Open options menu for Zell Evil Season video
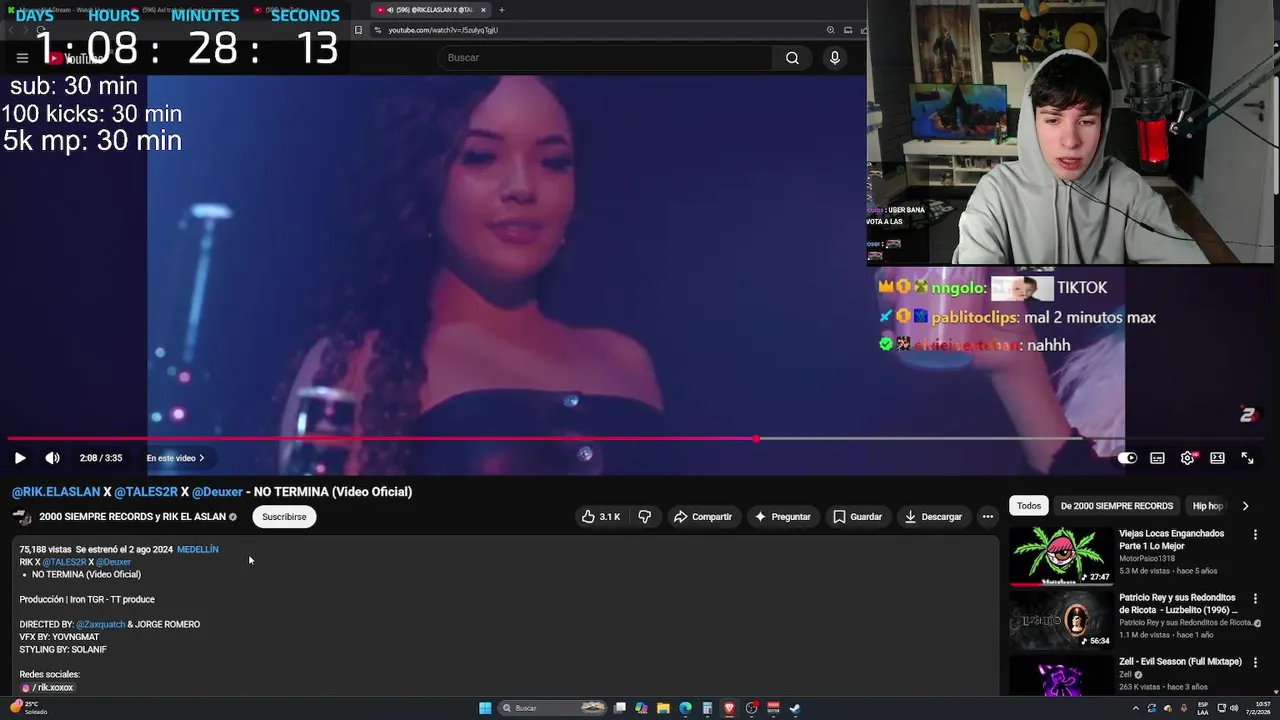 [x=1255, y=663]
